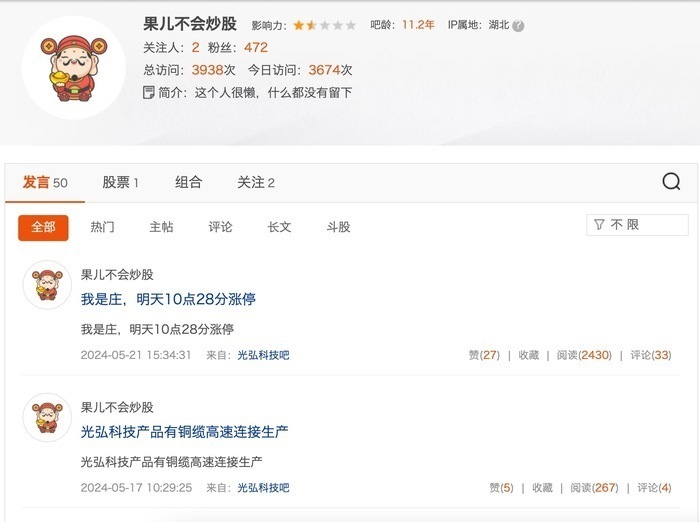Viewport: 700px width, 522px height.
Task: Click the funnel icon in the filter box
Action: tap(599, 225)
